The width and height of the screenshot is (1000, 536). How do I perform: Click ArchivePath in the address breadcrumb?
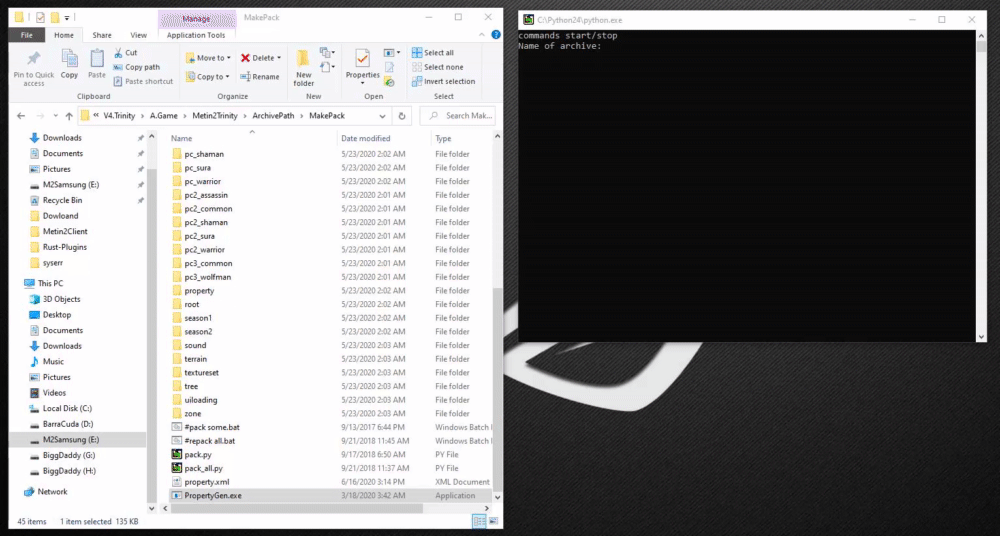pos(273,116)
